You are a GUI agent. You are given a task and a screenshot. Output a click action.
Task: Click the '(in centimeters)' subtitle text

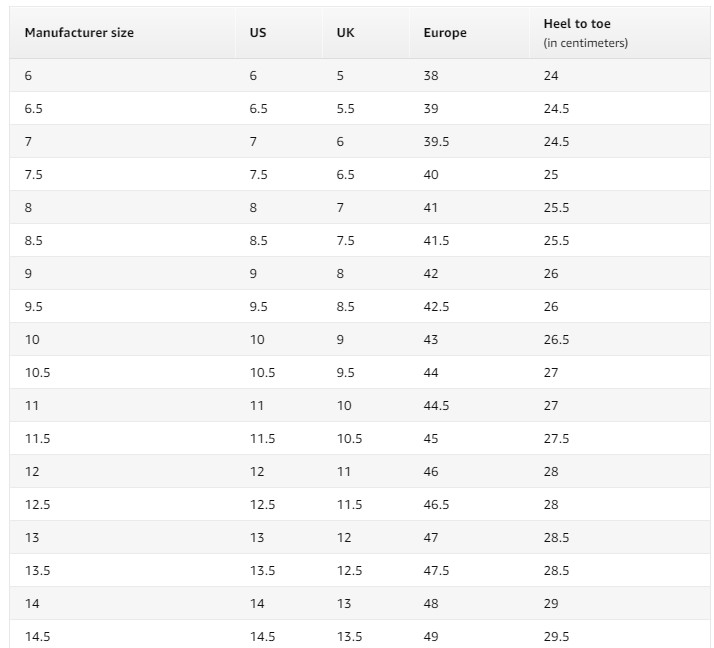[x=586, y=43]
